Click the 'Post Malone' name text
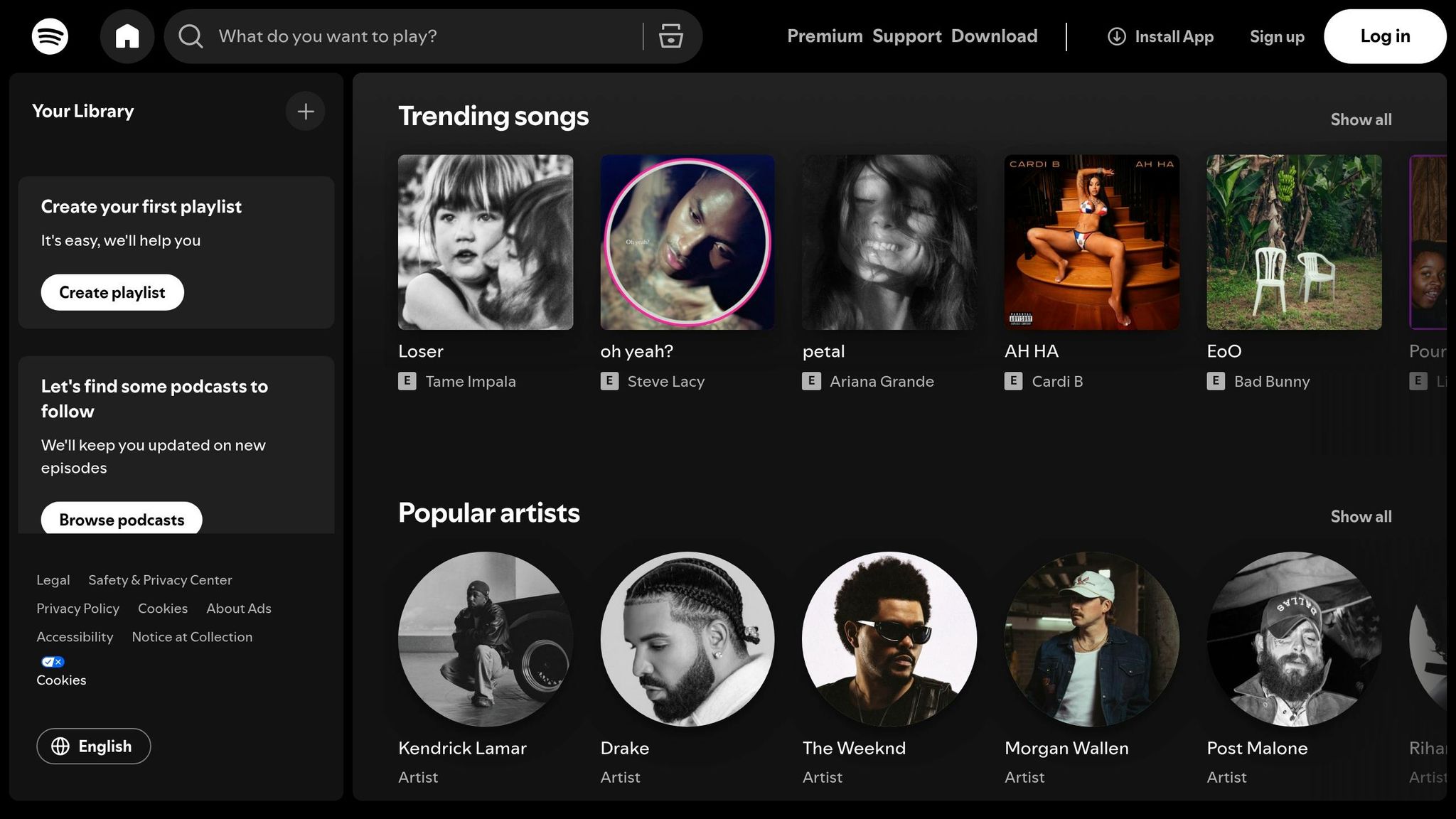1456x819 pixels. [1257, 749]
